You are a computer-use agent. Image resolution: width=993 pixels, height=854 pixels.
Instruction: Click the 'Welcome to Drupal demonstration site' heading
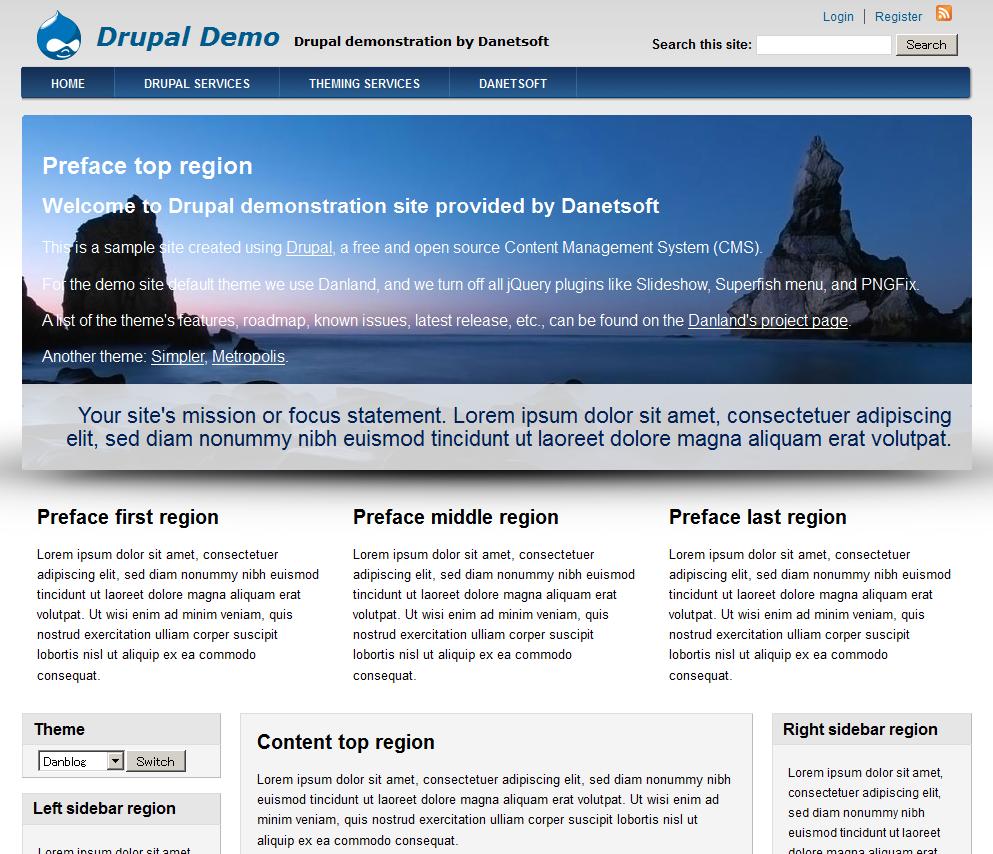(x=350, y=206)
